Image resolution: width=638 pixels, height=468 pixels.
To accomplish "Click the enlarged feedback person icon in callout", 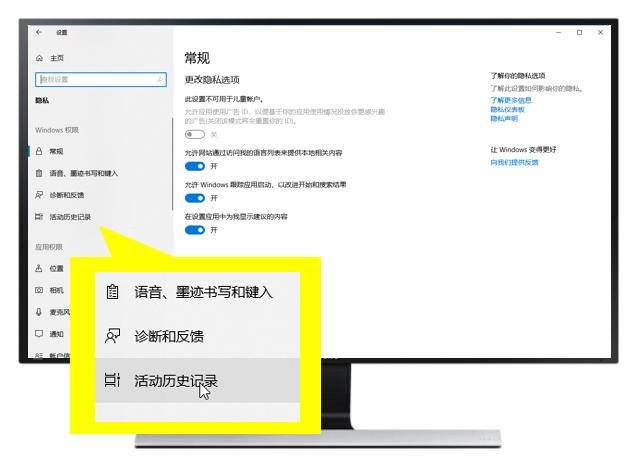I will [112, 336].
